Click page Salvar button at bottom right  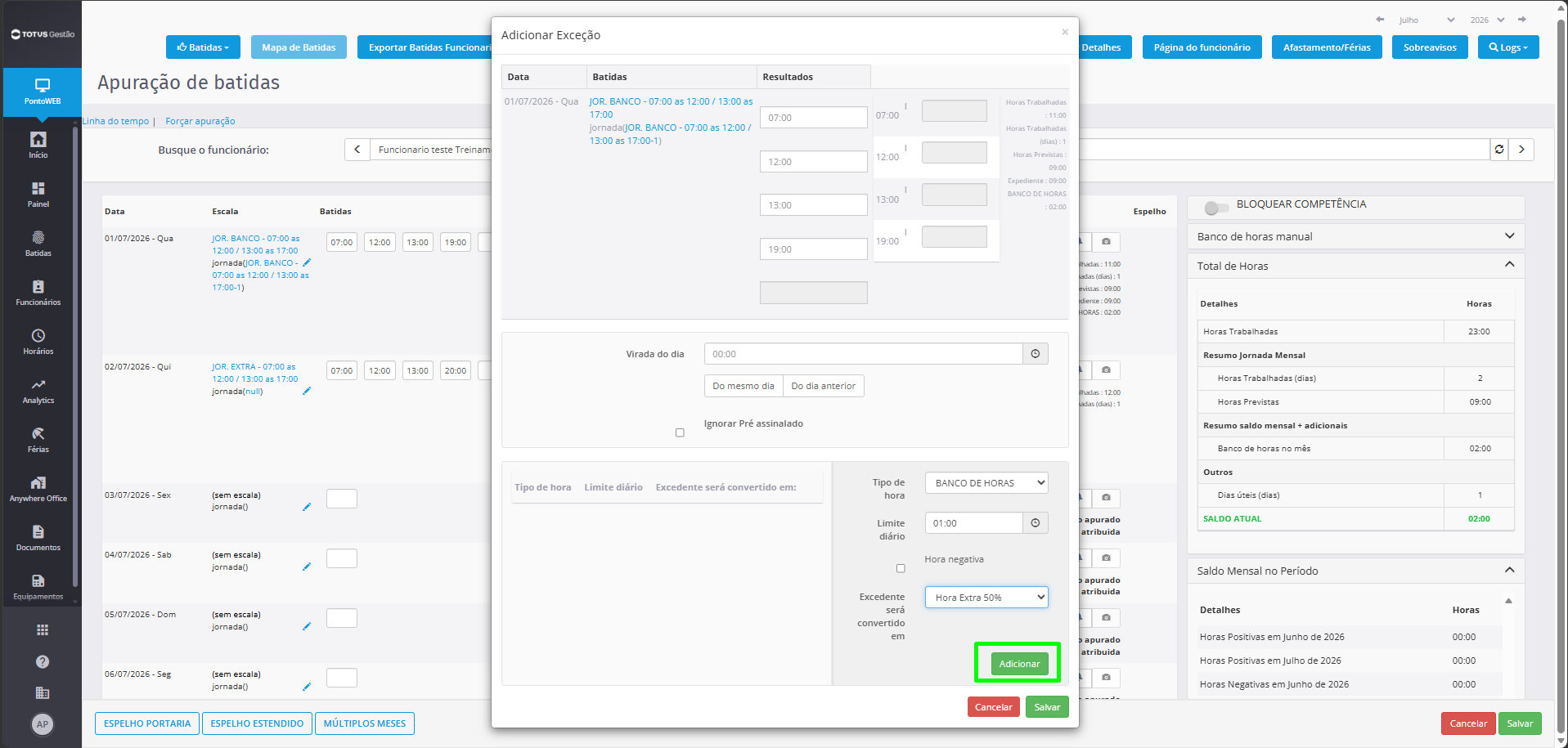pyautogui.click(x=1520, y=723)
